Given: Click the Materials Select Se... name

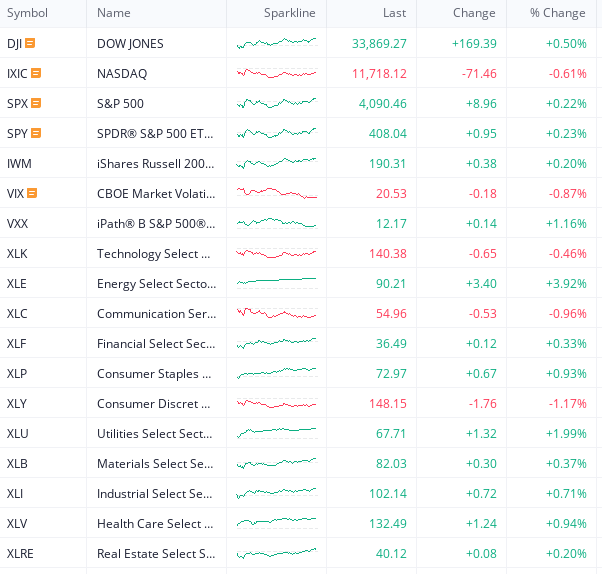Looking at the screenshot, I should (155, 463).
